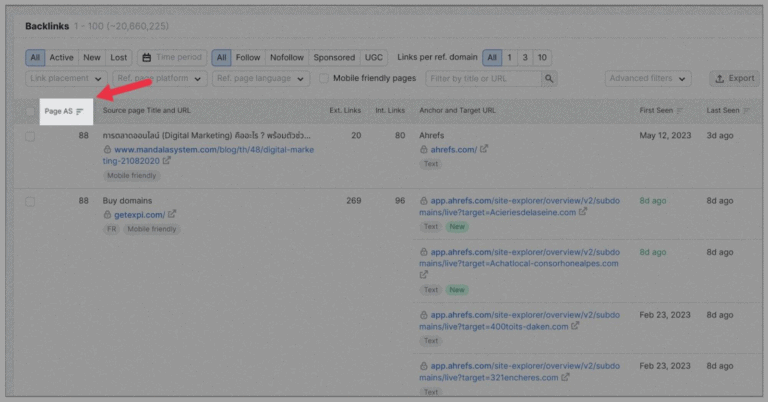The width and height of the screenshot is (768, 402).
Task: Click the Ahrefs anchor text
Action: point(432,136)
